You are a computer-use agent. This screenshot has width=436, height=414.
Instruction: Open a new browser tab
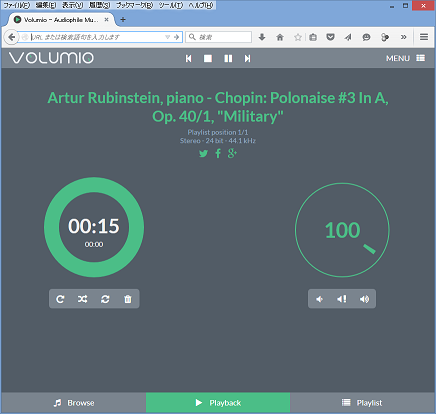click(123, 20)
